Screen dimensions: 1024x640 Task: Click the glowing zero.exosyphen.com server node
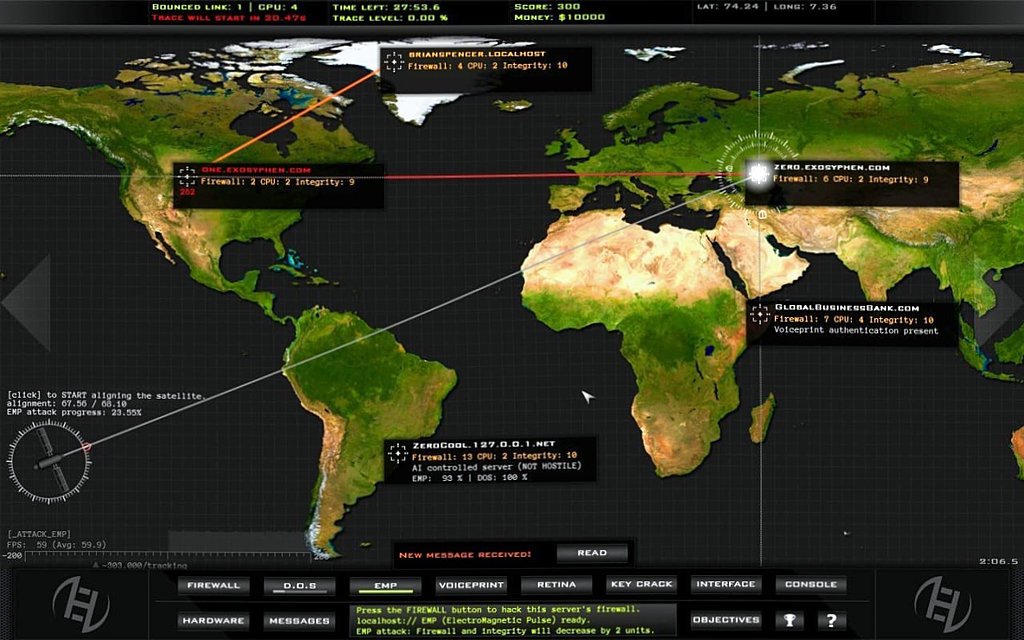click(758, 173)
